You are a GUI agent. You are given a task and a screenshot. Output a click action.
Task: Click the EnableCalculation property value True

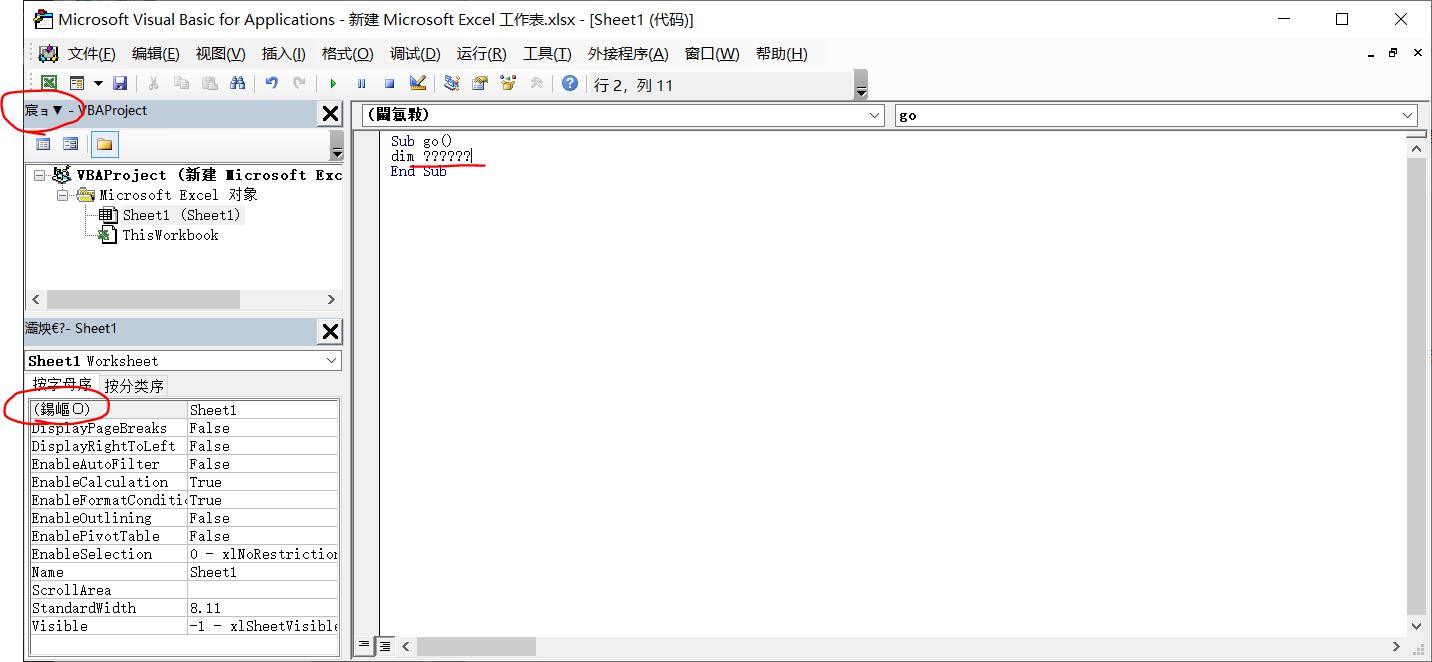(263, 482)
